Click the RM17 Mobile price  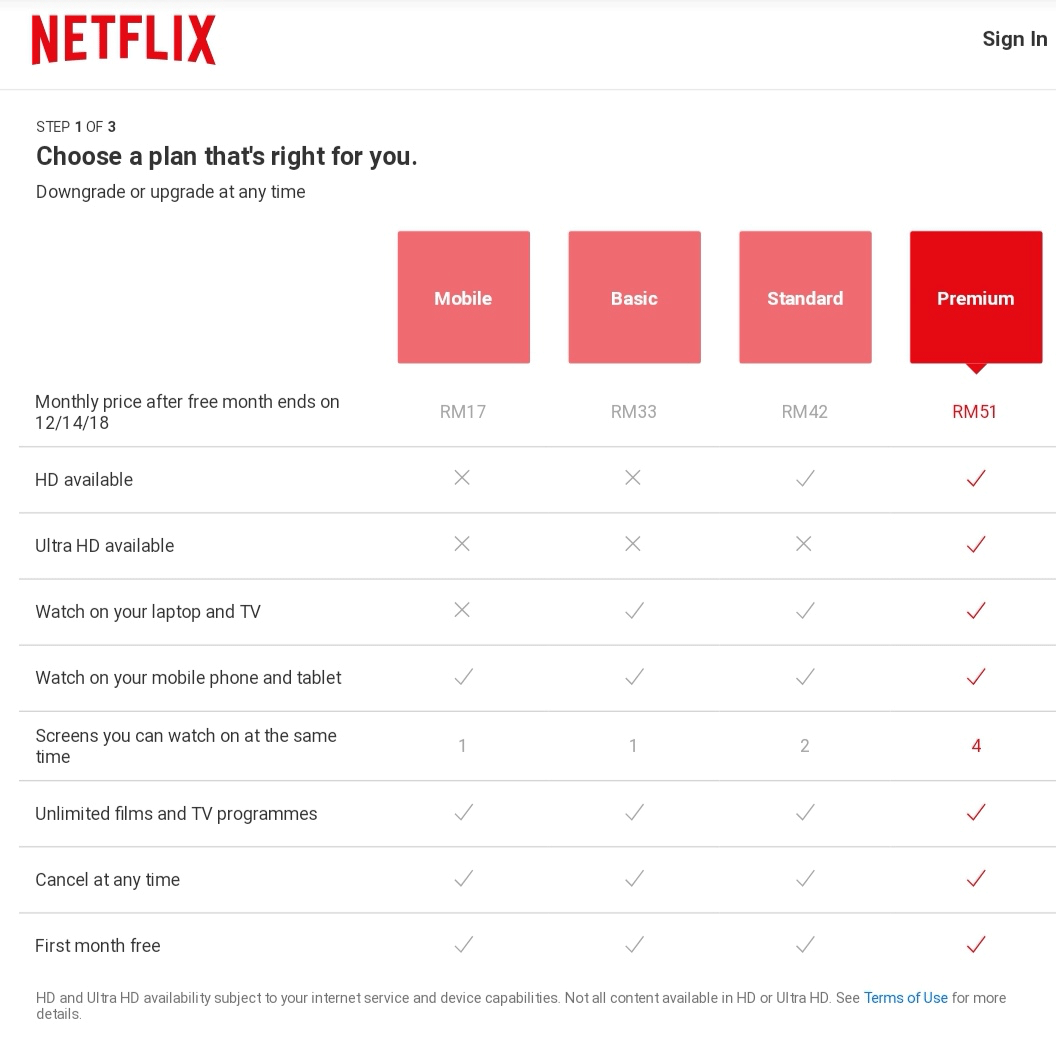pyautogui.click(x=463, y=412)
